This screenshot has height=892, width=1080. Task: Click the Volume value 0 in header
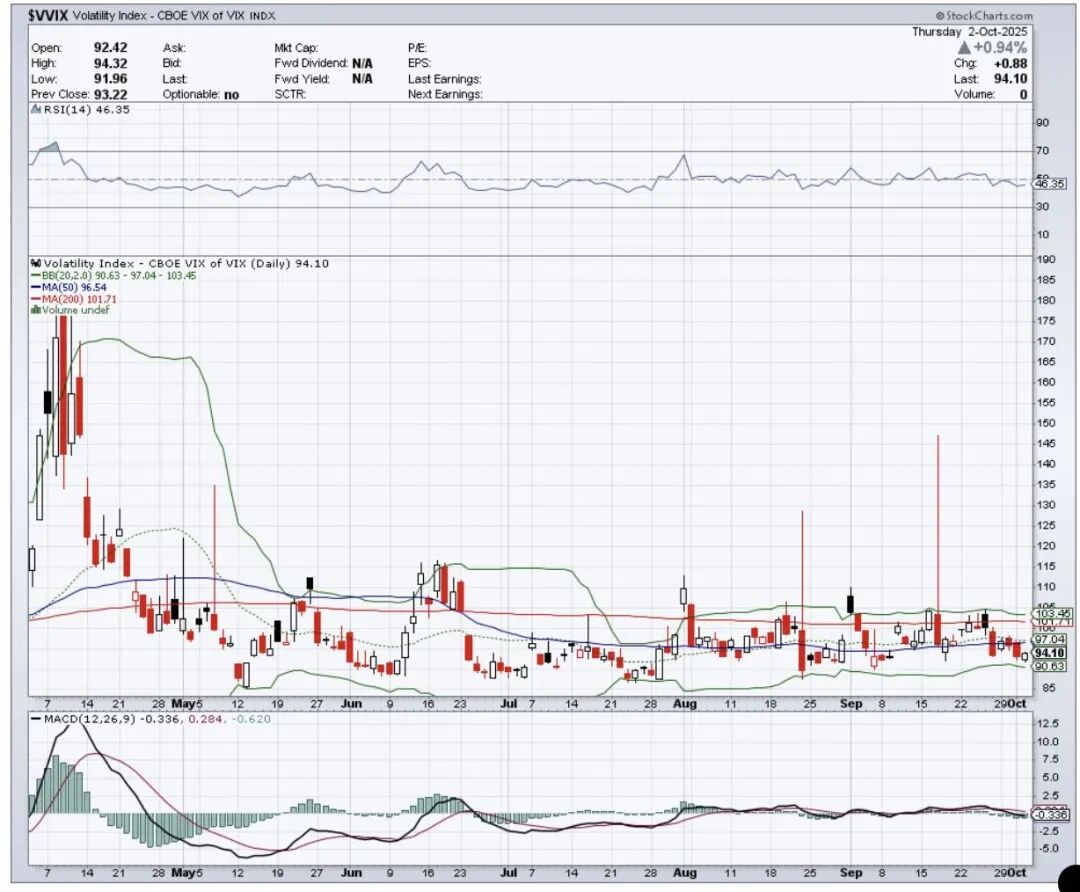click(x=1023, y=94)
